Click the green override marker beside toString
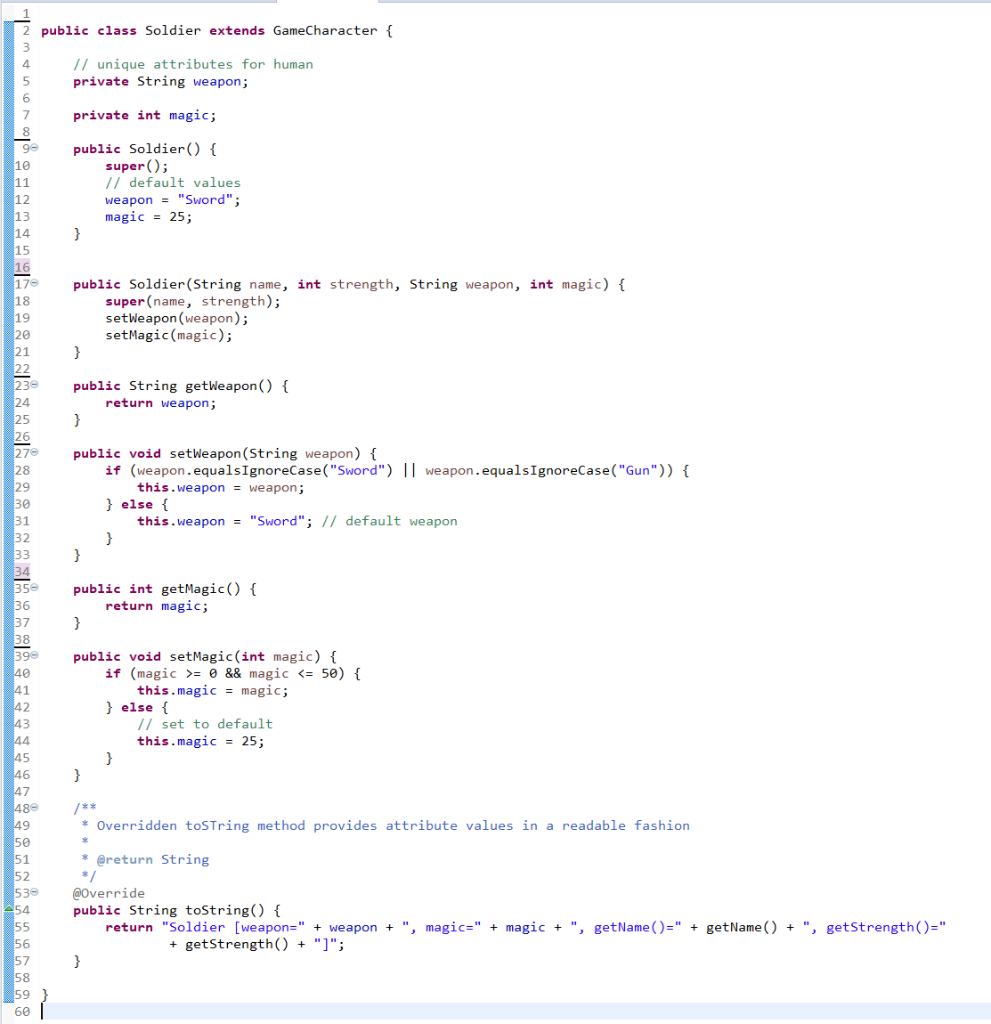Viewport: 991px width, 1024px height. (7, 910)
